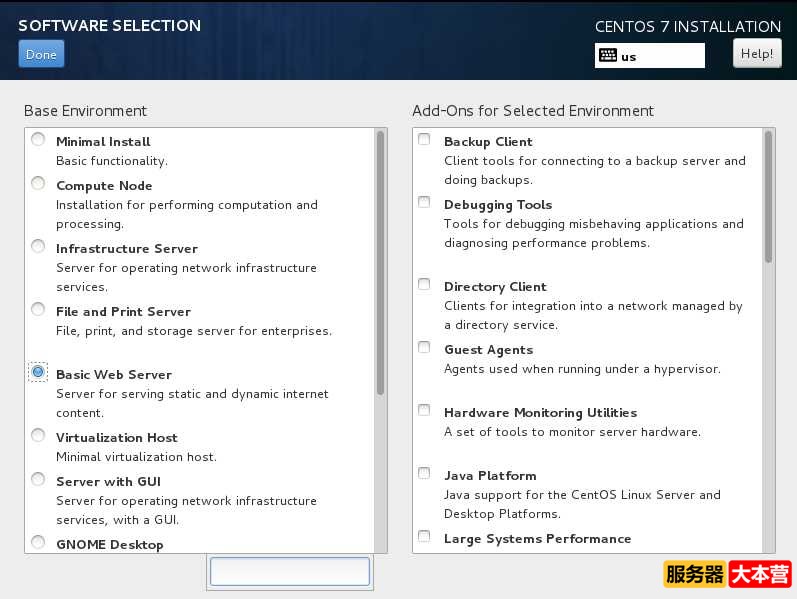Enable Directory Client checkbox
This screenshot has height=599, width=797.
pos(424,284)
